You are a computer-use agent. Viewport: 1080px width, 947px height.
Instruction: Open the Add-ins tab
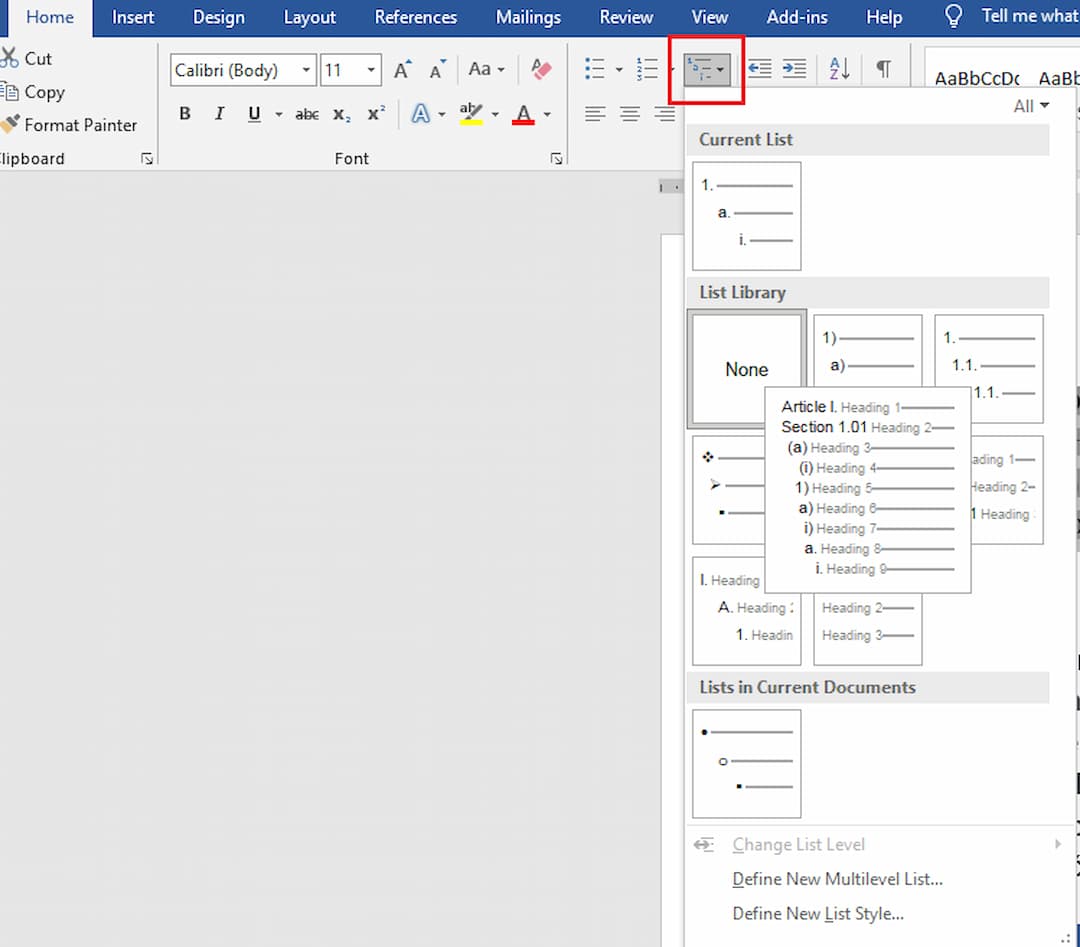click(x=797, y=17)
